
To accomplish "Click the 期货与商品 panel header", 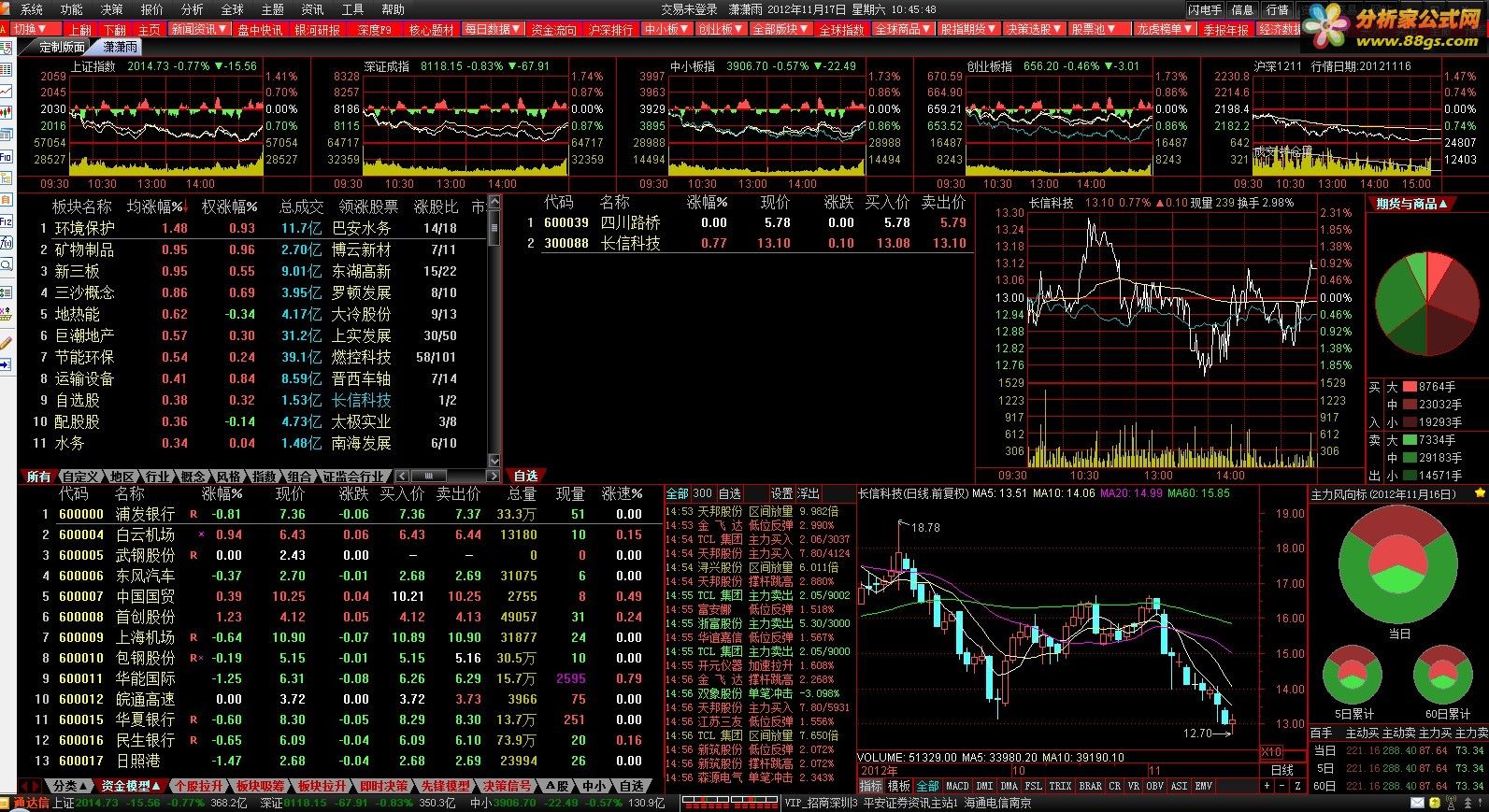I will pos(1411,204).
